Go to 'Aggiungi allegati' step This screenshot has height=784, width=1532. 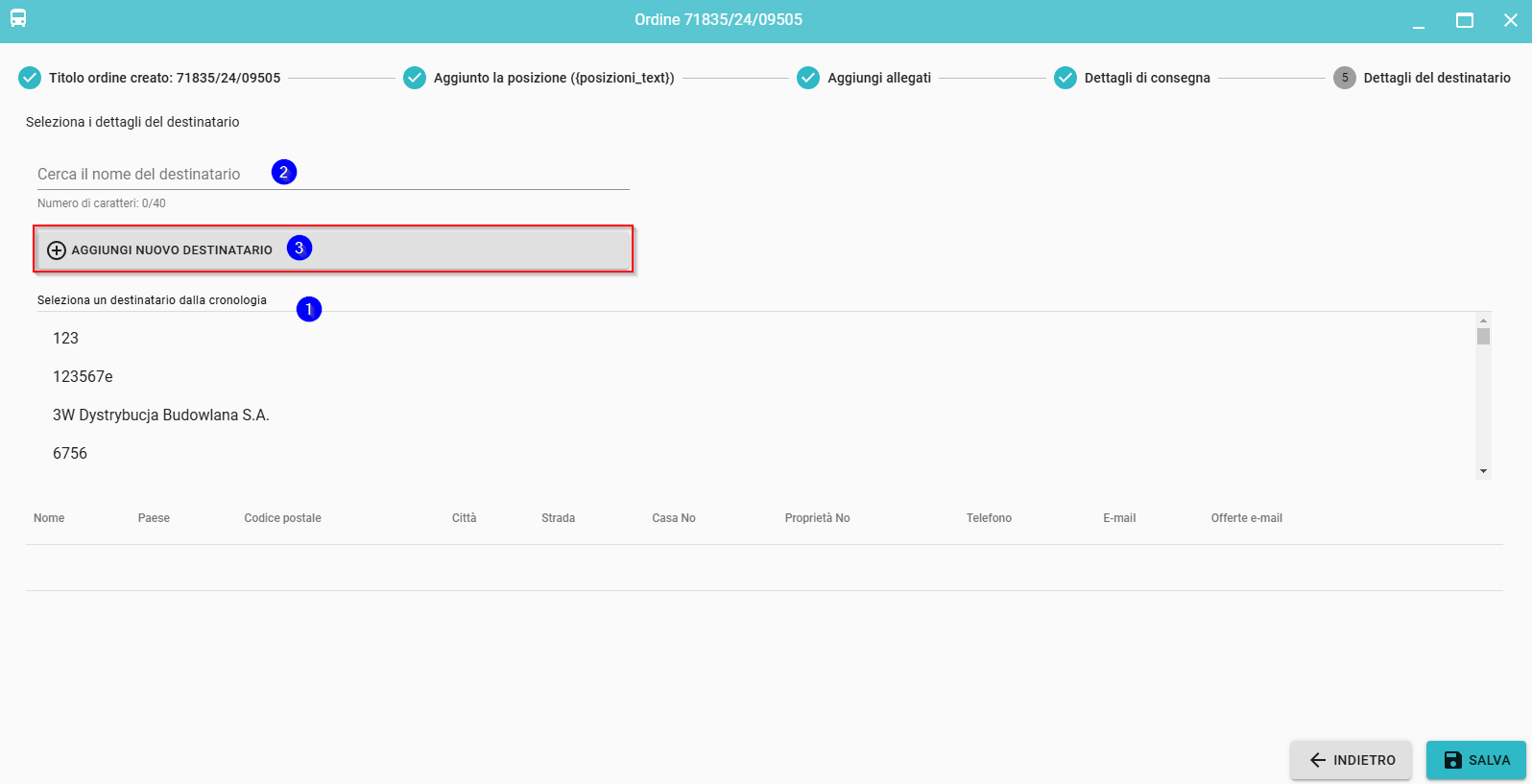click(878, 78)
